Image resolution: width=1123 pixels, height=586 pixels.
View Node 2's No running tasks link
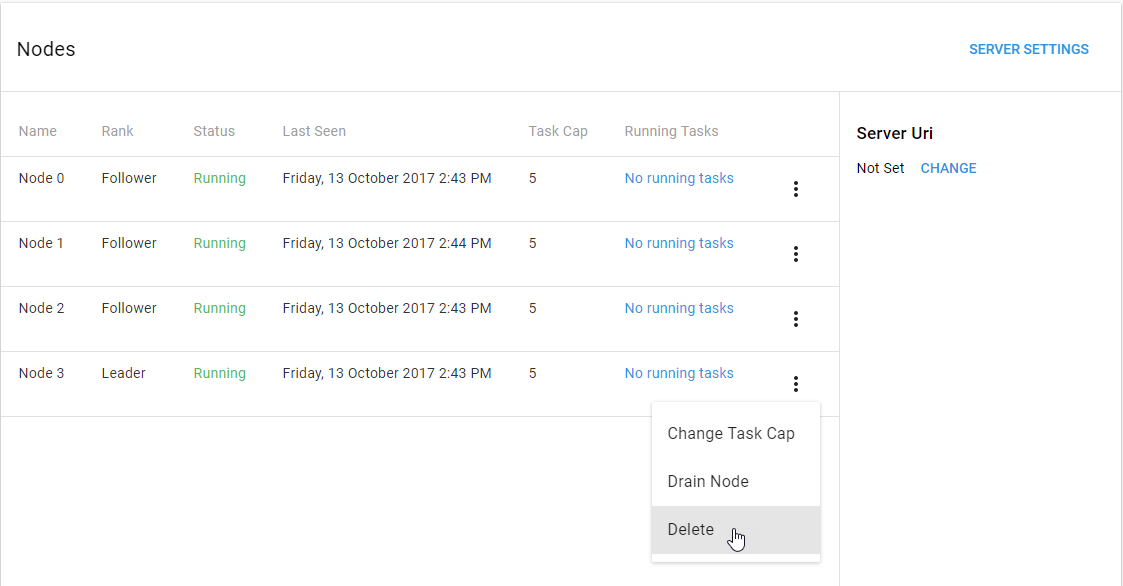[x=679, y=308]
